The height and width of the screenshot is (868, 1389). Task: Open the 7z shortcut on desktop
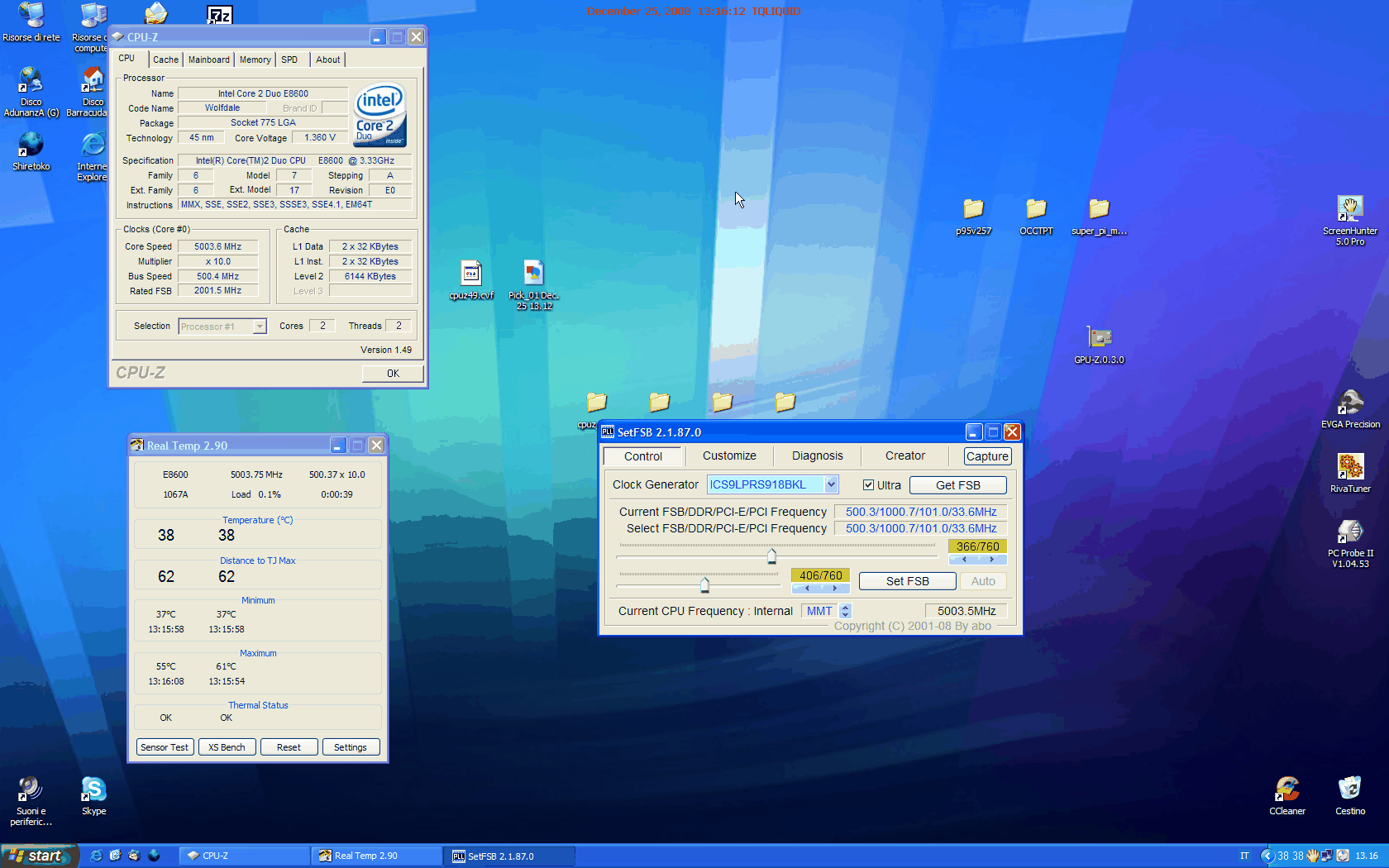(x=219, y=14)
